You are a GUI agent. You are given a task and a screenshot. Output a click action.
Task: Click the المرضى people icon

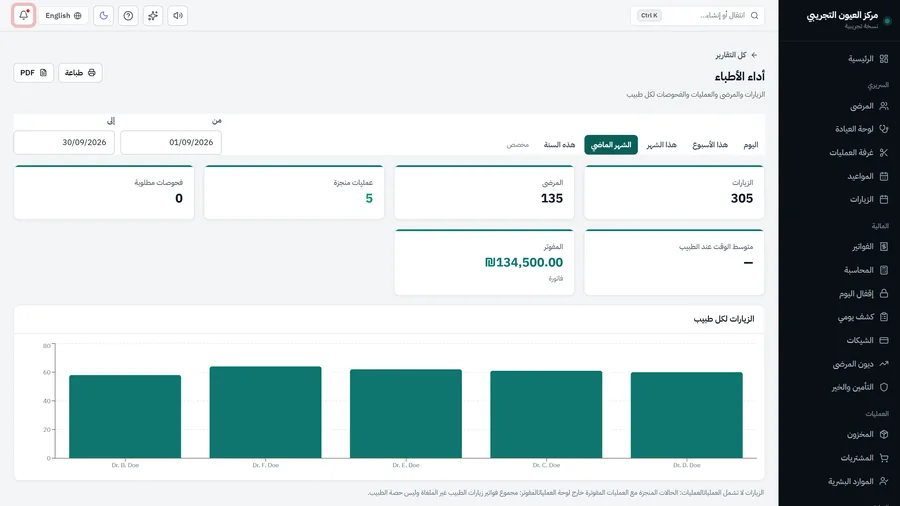(x=884, y=106)
